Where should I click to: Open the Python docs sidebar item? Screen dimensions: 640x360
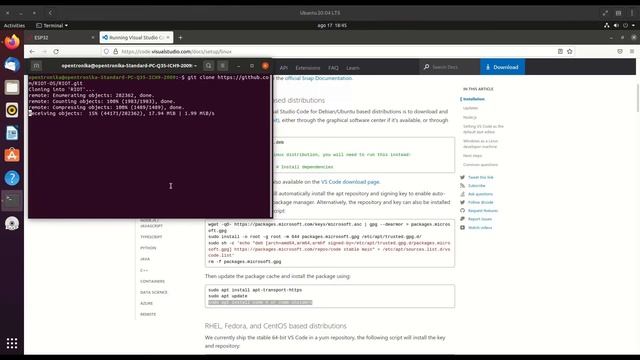(148, 248)
